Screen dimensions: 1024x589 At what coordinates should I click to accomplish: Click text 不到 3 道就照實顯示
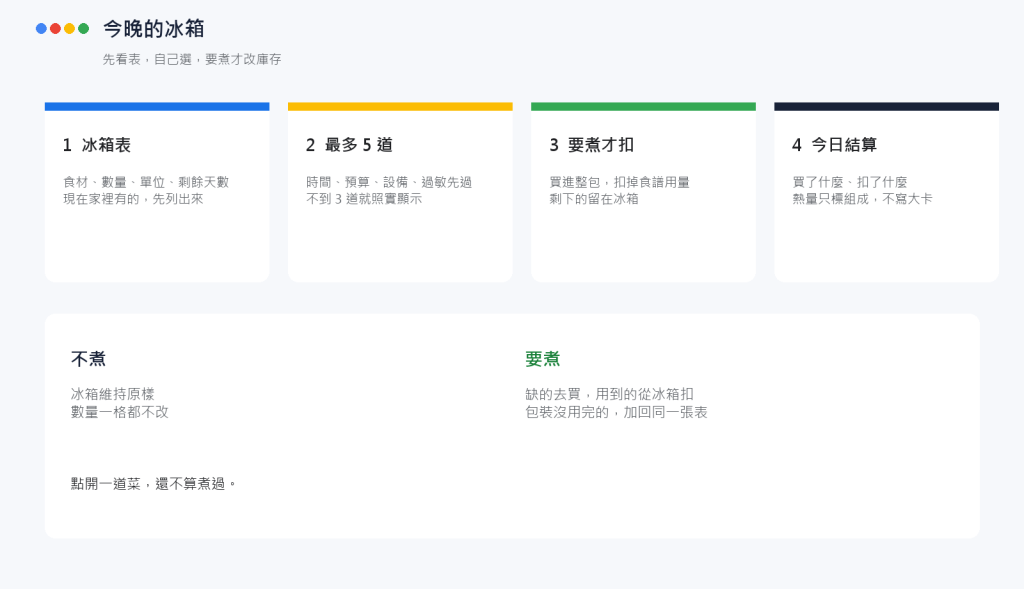pos(364,199)
